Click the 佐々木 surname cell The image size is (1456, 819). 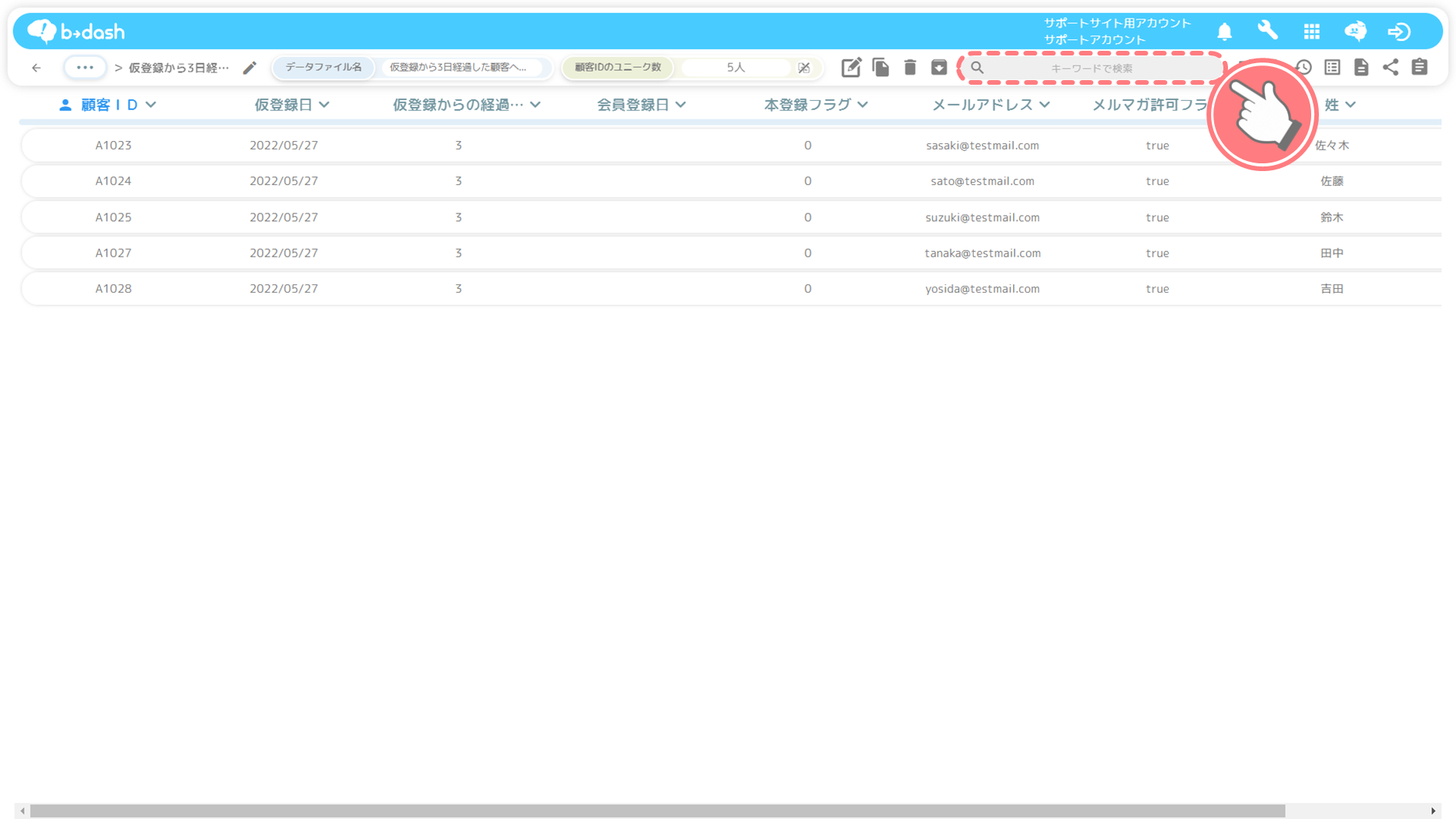[1332, 145]
